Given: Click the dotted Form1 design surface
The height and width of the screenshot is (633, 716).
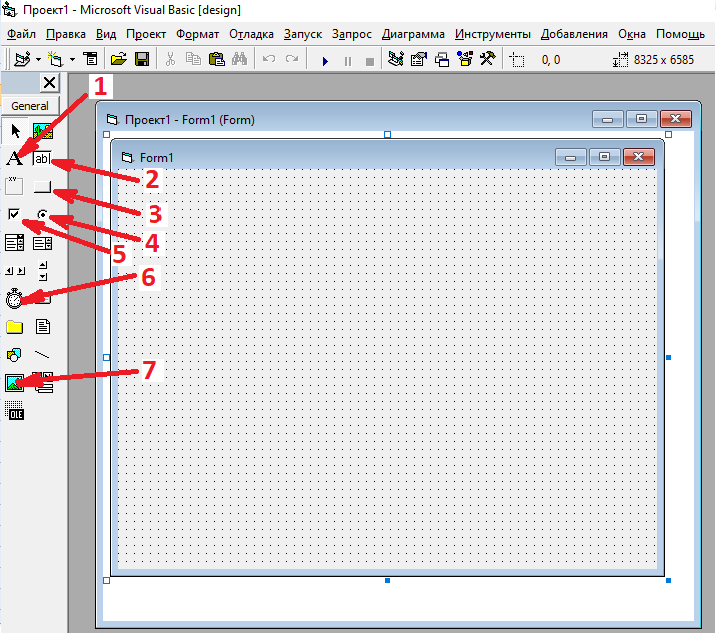Looking at the screenshot, I should pyautogui.click(x=387, y=368).
